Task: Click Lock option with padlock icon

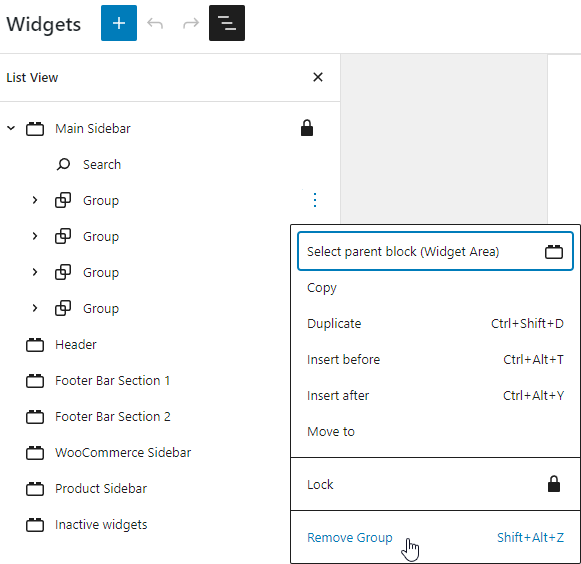Action: click(435, 484)
